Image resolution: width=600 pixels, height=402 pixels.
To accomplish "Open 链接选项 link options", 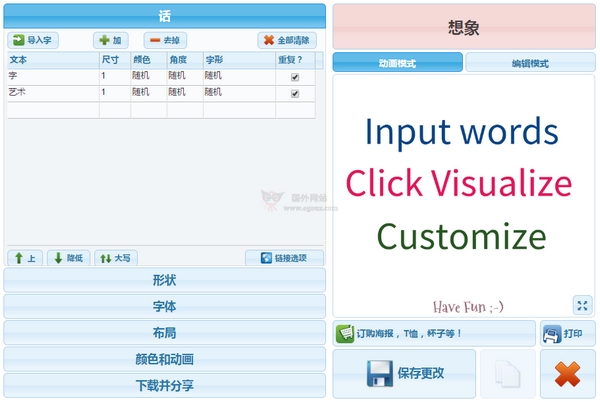I will 284,258.
